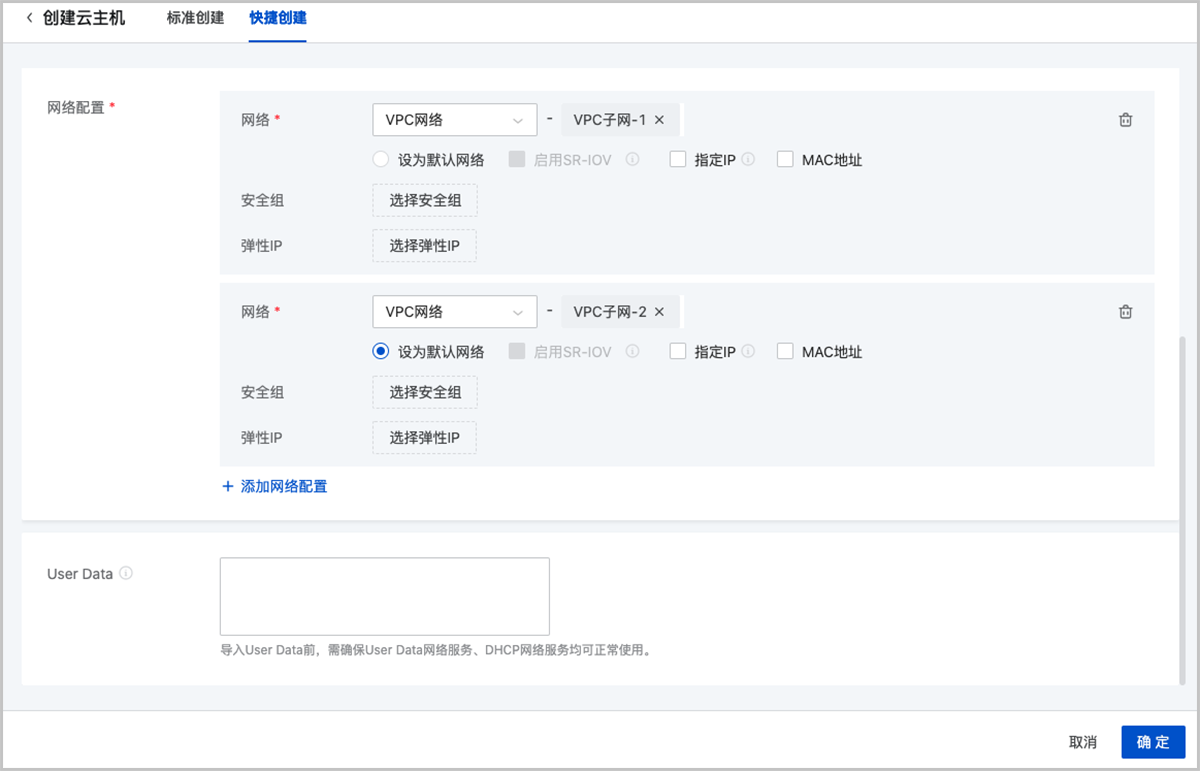1200x771 pixels.
Task: Check MAC地址 for VPC子网-2
Action: tap(785, 352)
